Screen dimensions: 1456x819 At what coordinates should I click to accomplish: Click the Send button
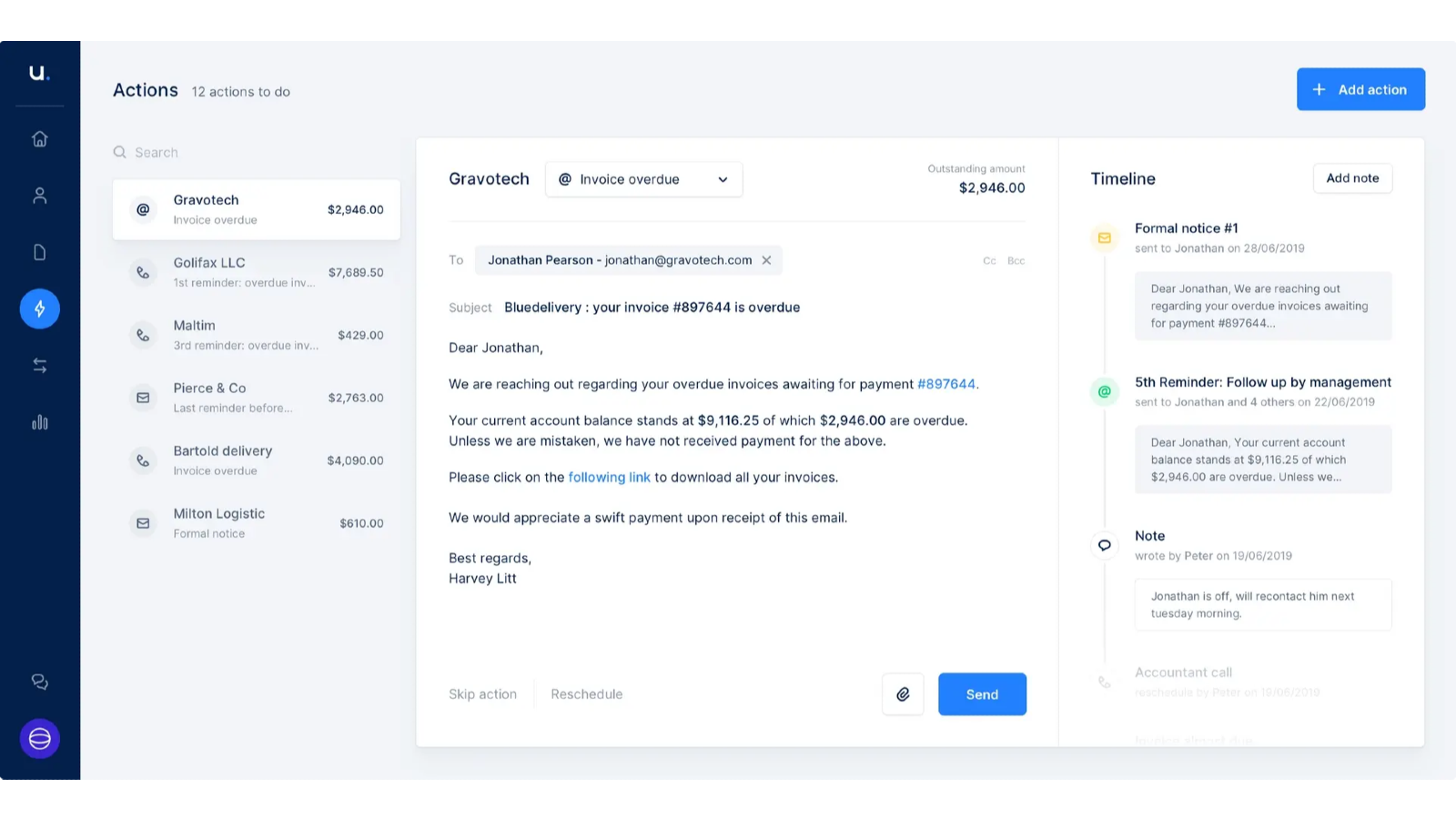(982, 694)
